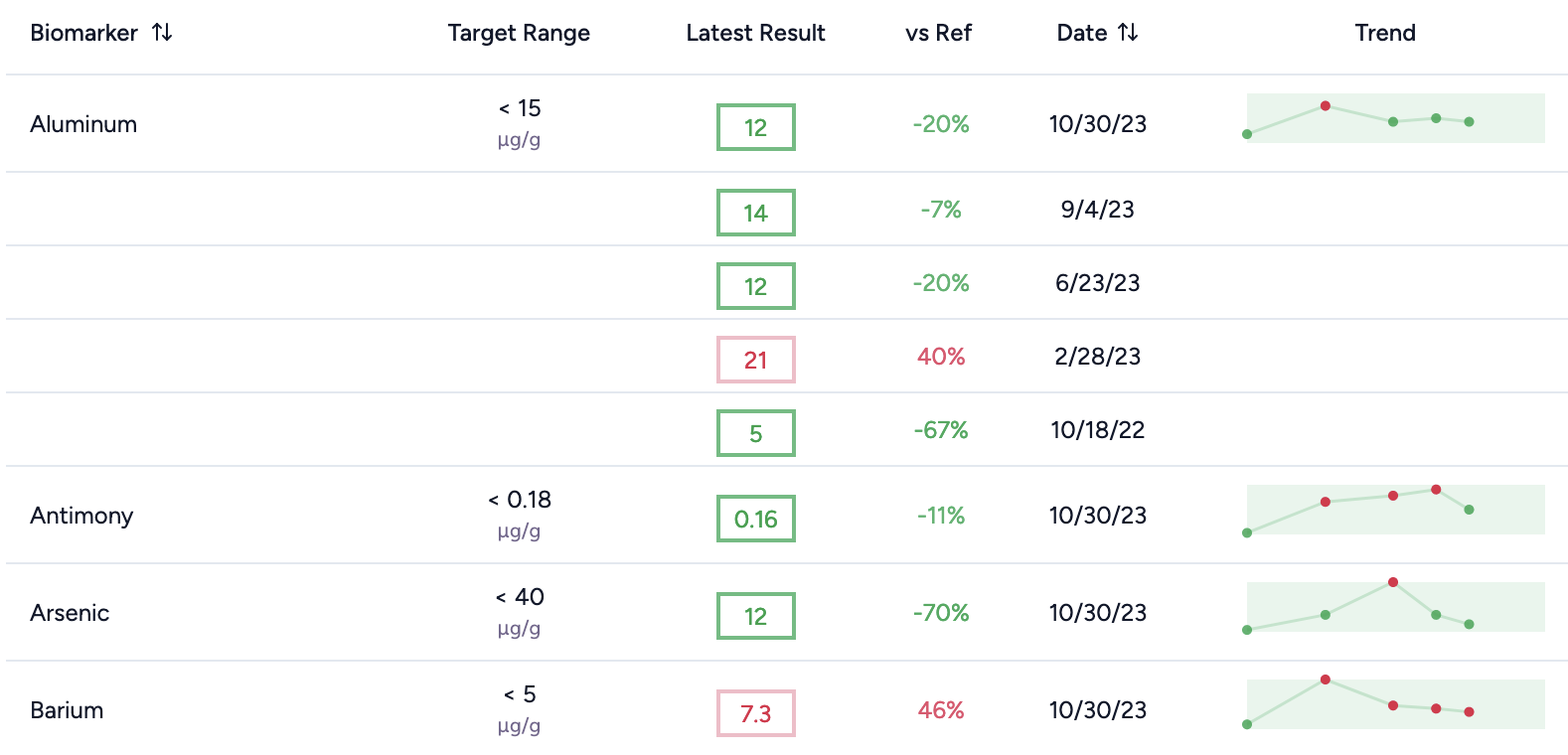This screenshot has height=755, width=1568.
Task: View the Barium trend sparkline chart
Action: tap(1395, 704)
